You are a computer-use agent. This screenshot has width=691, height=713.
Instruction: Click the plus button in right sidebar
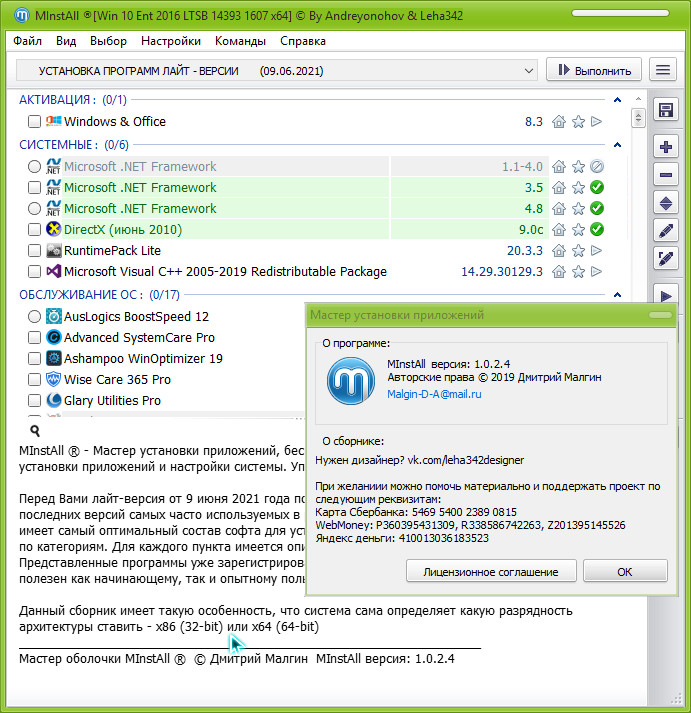[x=666, y=147]
